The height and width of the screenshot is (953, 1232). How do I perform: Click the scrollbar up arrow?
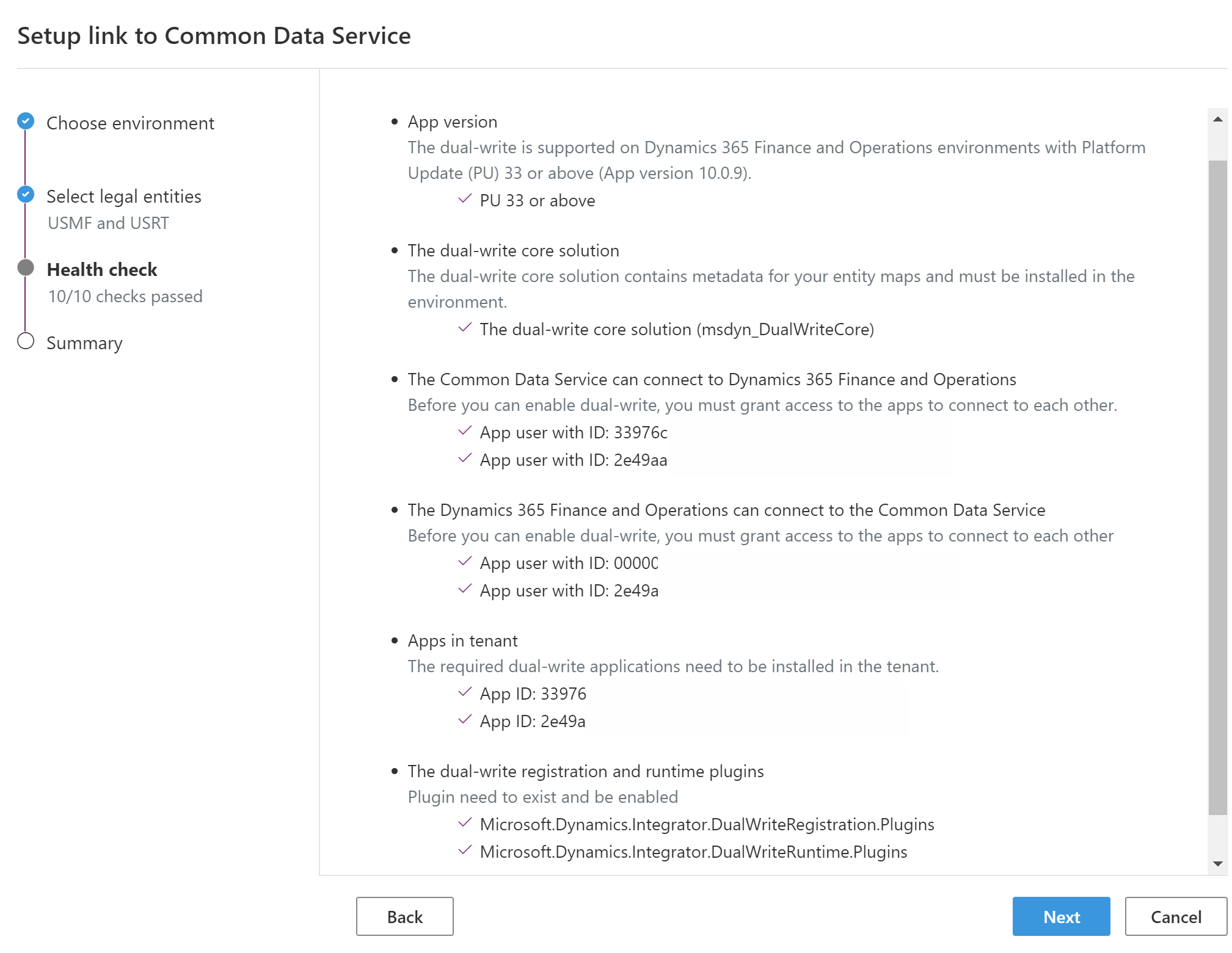click(x=1217, y=119)
